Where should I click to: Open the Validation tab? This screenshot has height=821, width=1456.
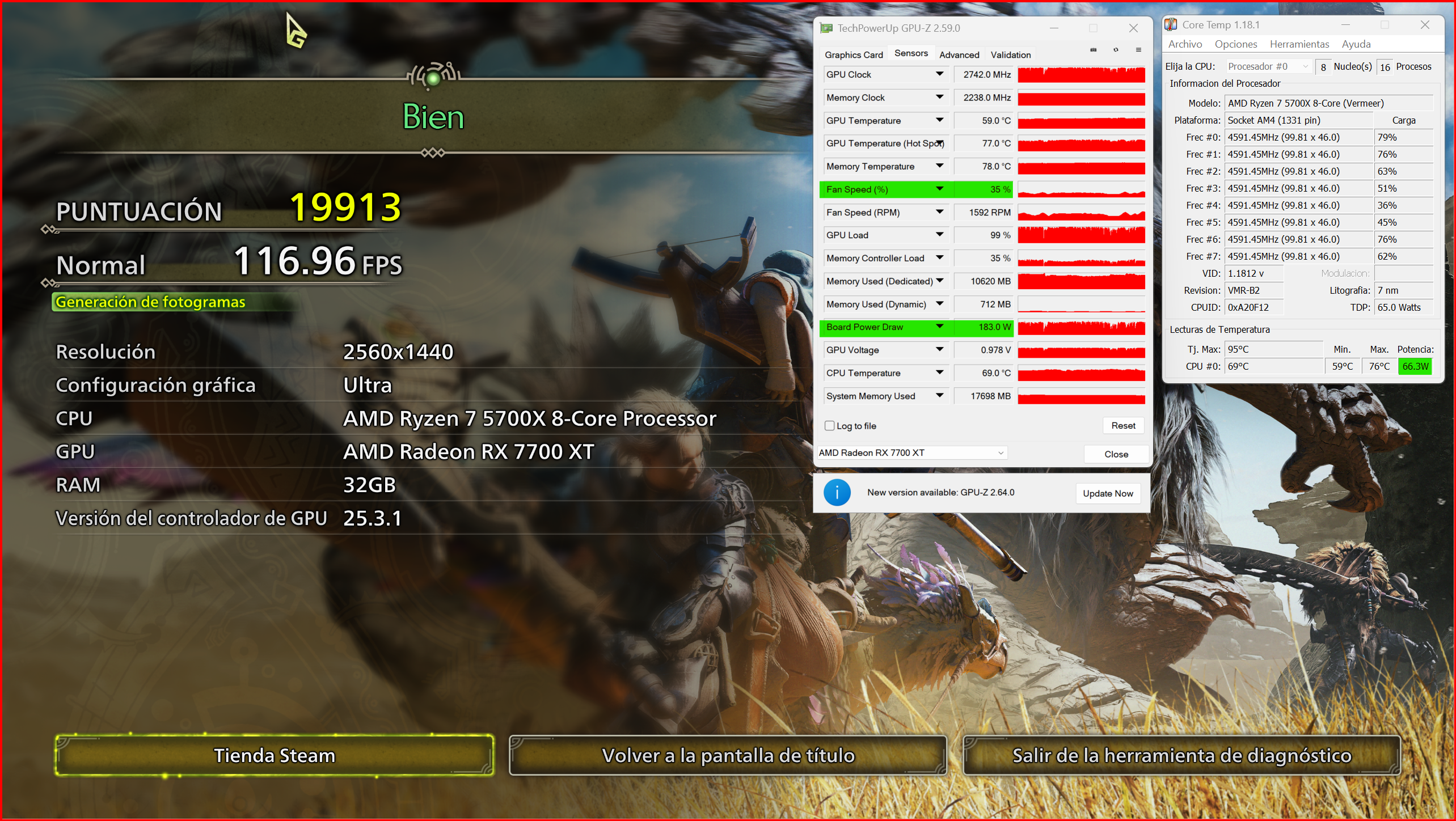tap(1010, 54)
